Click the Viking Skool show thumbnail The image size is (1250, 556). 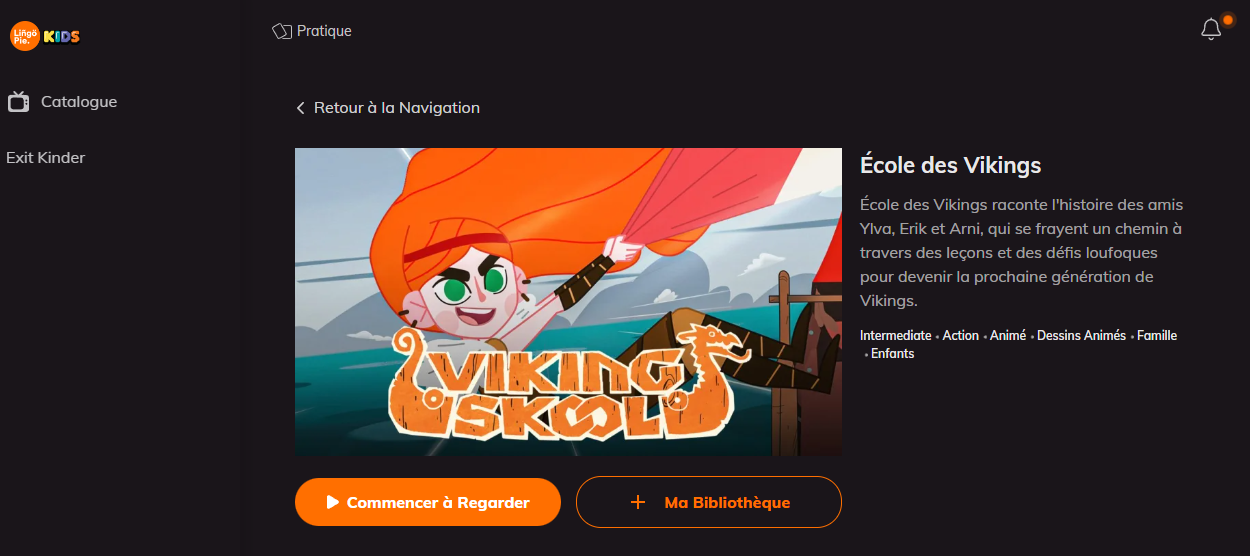click(x=568, y=302)
